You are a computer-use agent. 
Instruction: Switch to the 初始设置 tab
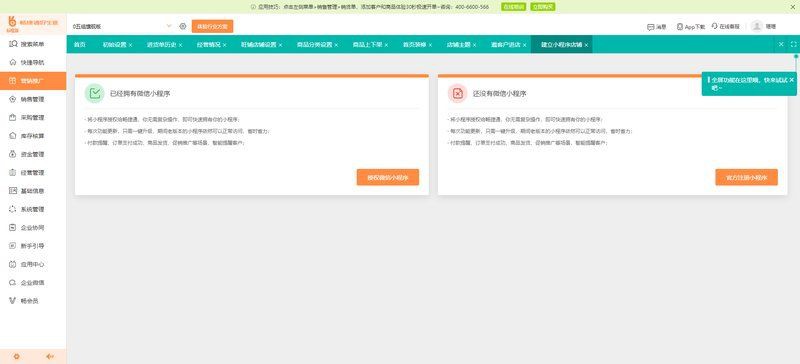[x=114, y=44]
